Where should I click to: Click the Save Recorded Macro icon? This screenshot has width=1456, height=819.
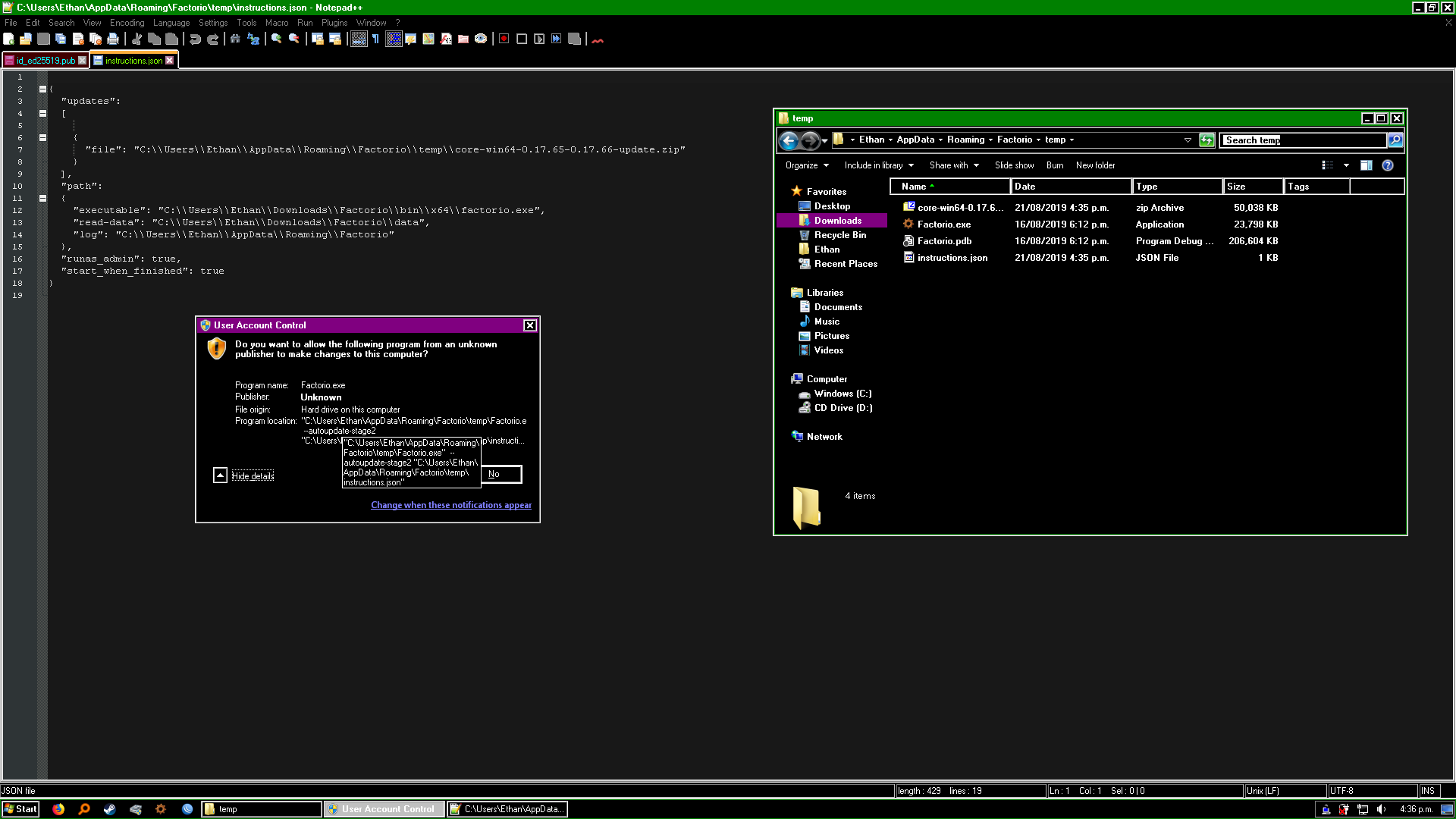tap(574, 39)
